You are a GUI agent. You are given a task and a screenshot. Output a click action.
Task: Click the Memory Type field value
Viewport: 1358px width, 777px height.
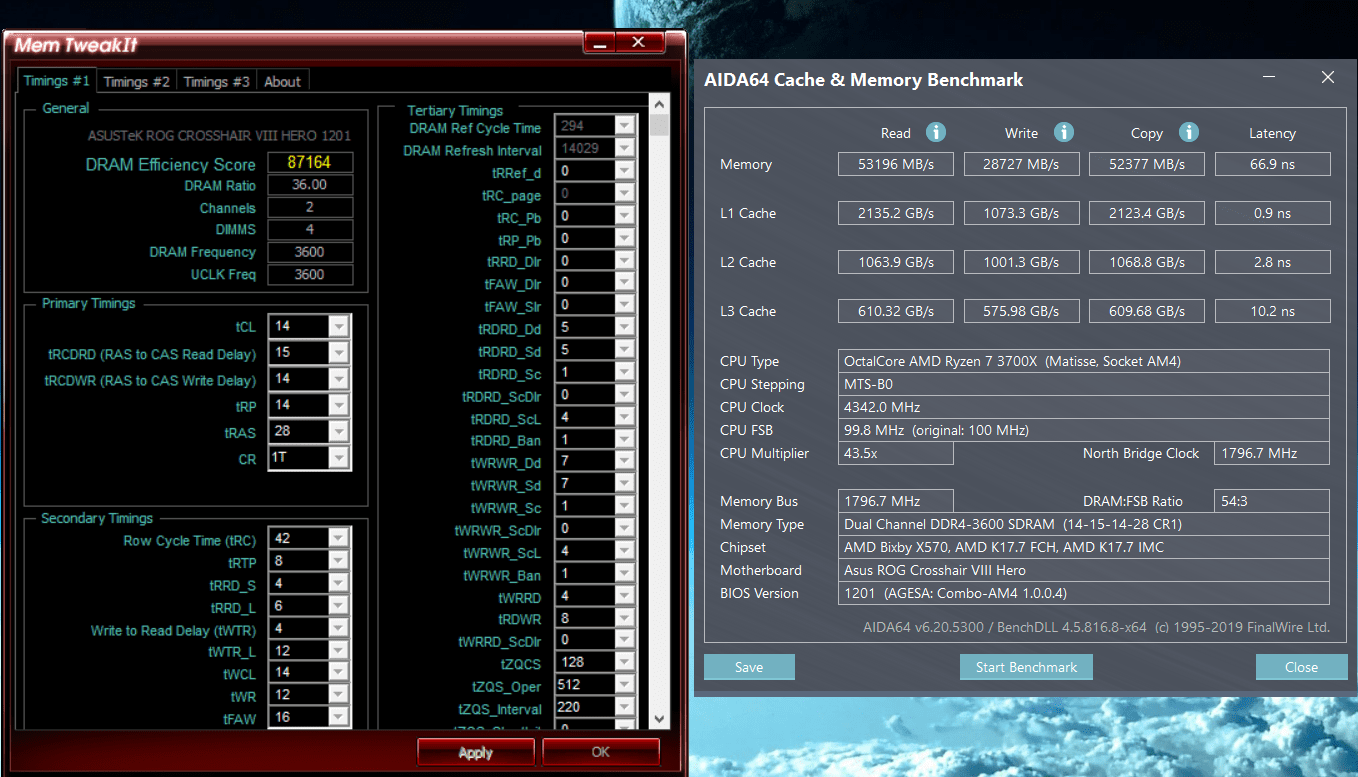1084,524
